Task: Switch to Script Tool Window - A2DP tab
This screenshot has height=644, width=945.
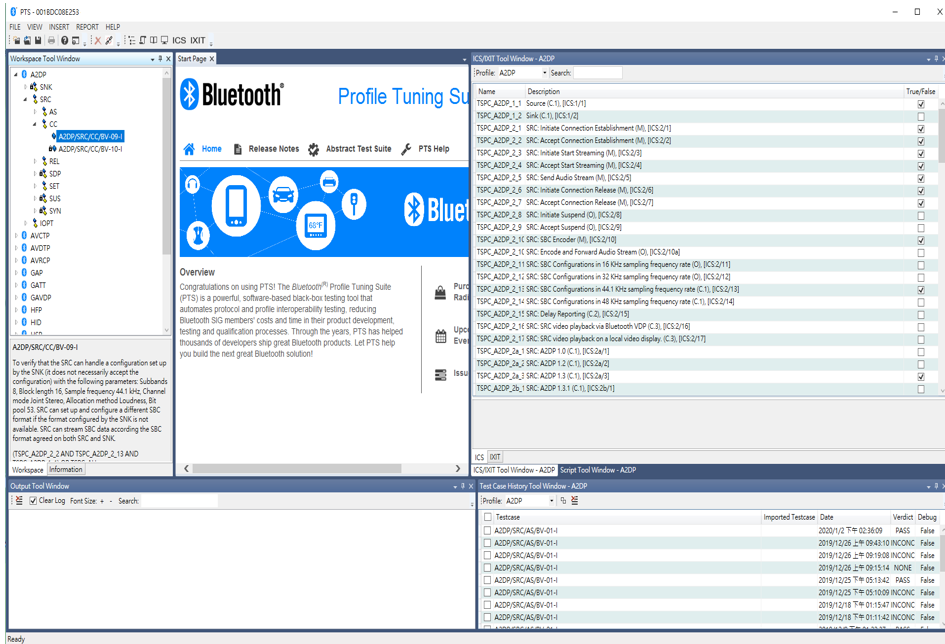Action: point(598,470)
